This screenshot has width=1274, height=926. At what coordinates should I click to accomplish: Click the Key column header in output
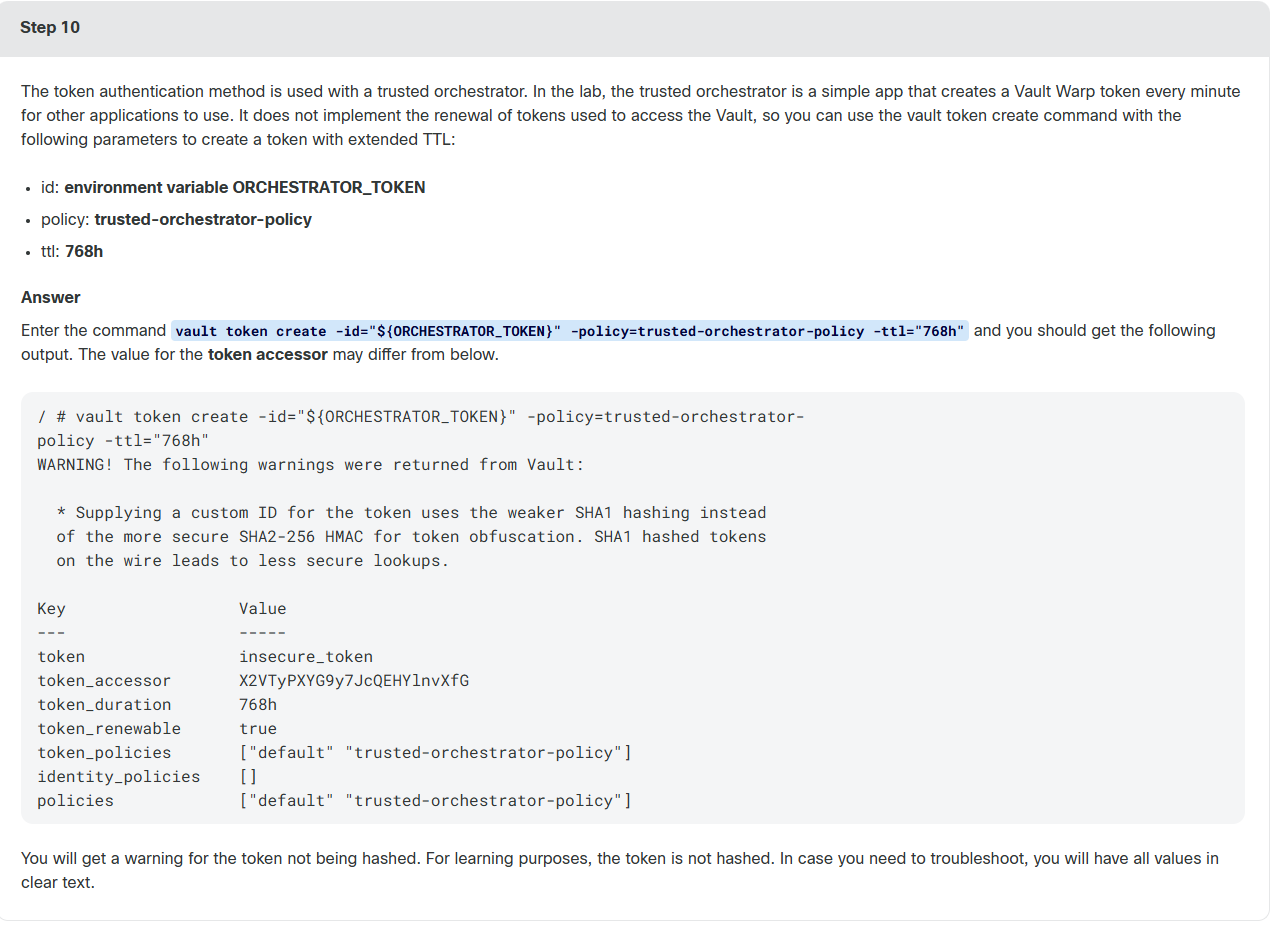[x=51, y=609]
